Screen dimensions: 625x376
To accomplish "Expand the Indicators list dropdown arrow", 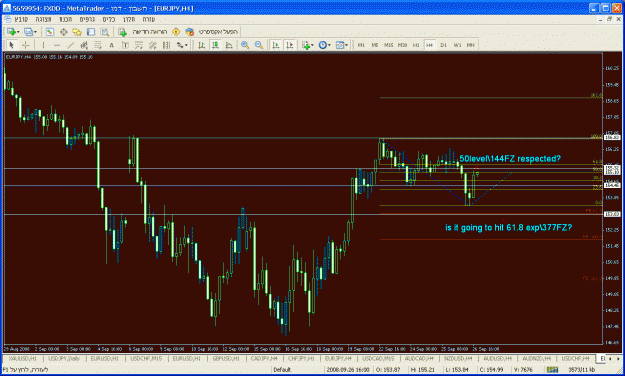I will pyautogui.click(x=312, y=45).
